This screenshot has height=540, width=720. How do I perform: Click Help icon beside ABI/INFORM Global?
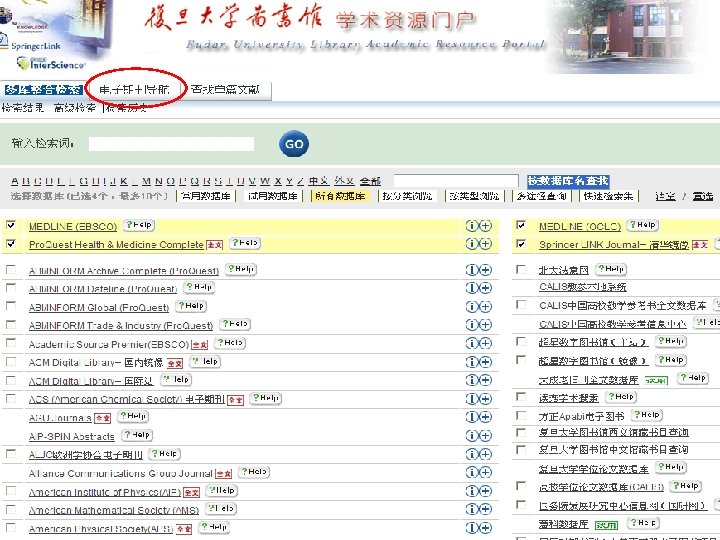(191, 306)
